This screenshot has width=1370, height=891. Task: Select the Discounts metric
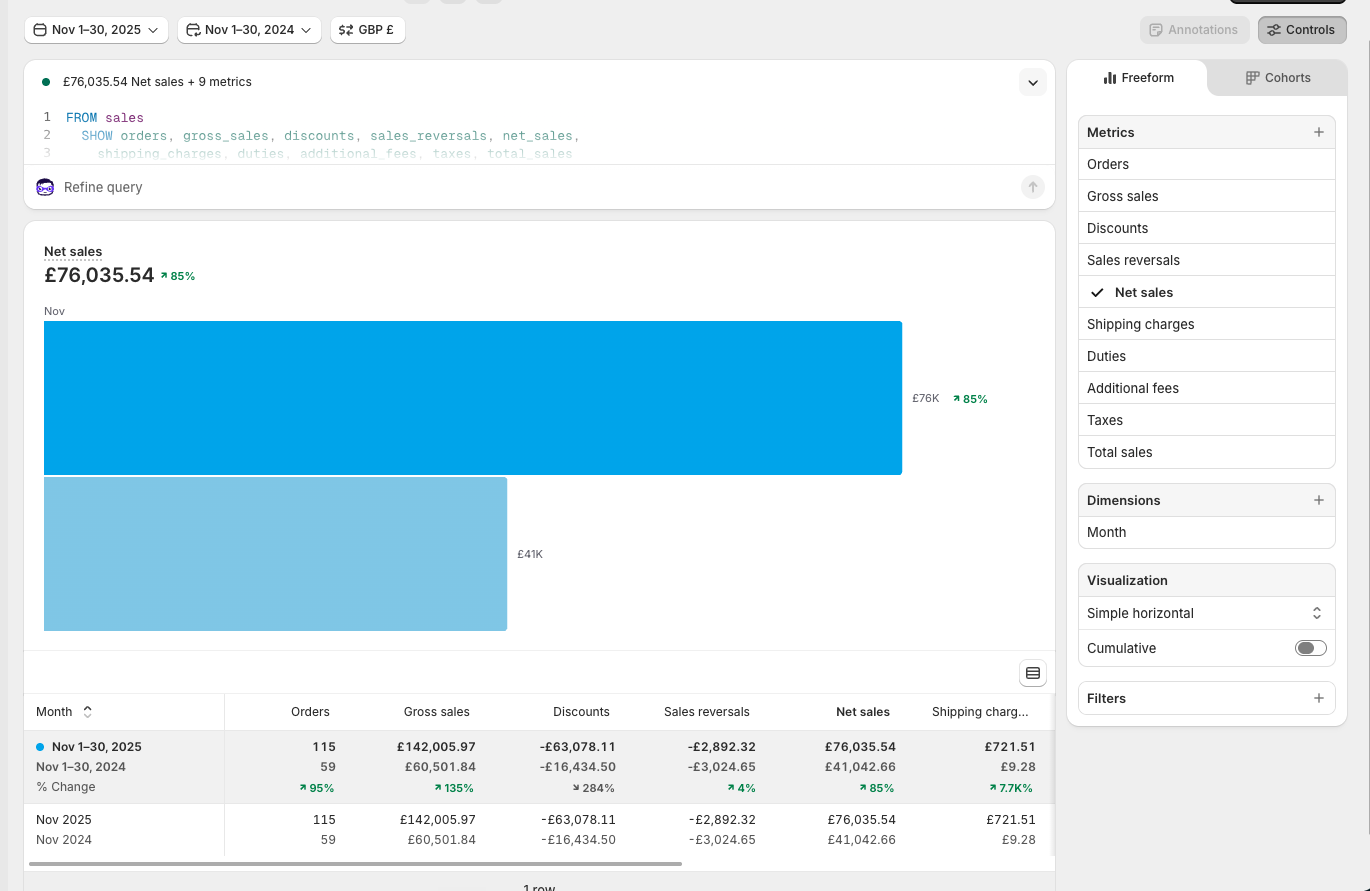1207,228
